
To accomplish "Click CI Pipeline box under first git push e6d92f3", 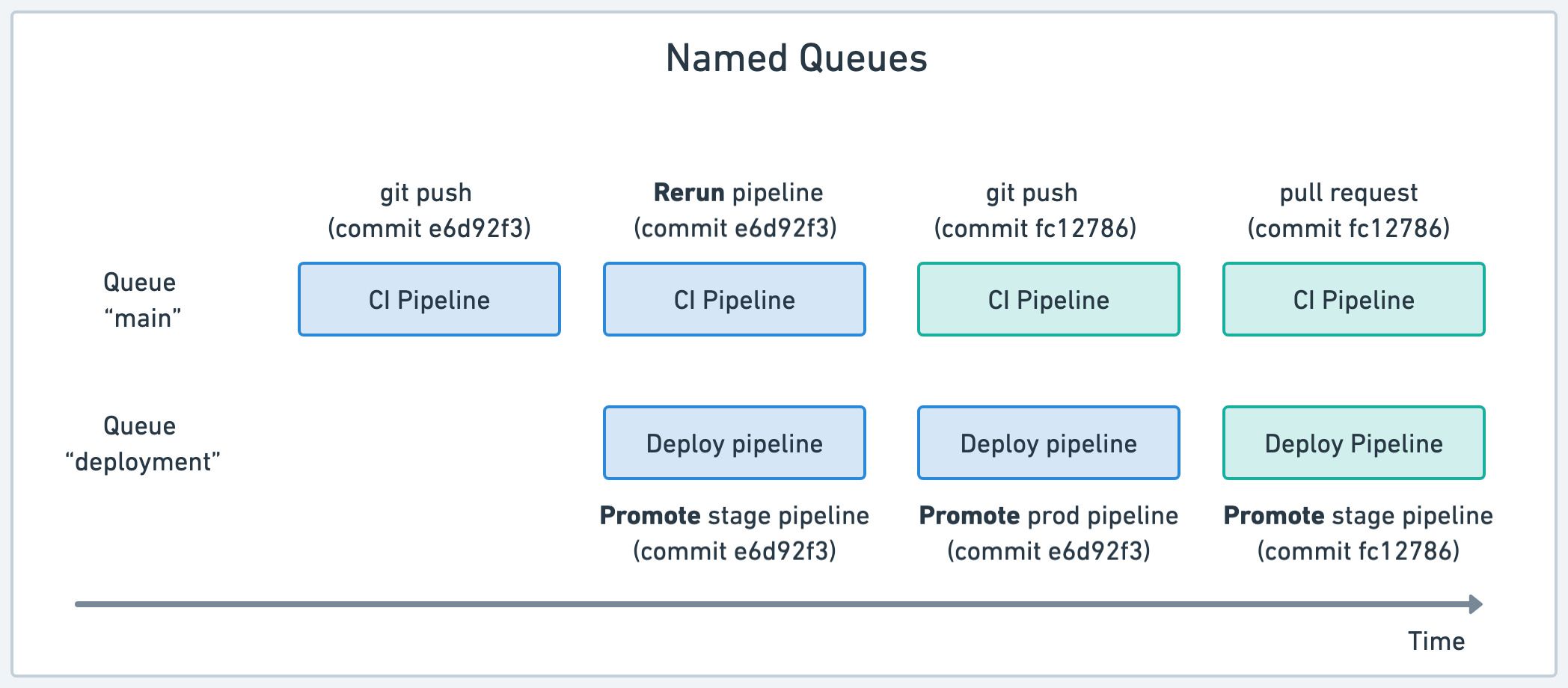I will click(429, 299).
